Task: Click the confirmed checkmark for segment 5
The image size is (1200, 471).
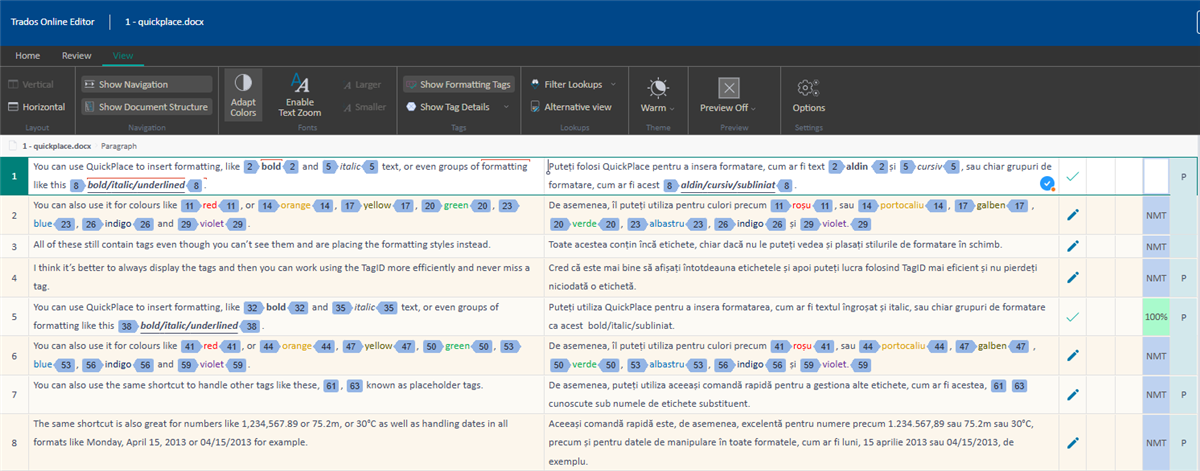Action: [1072, 316]
